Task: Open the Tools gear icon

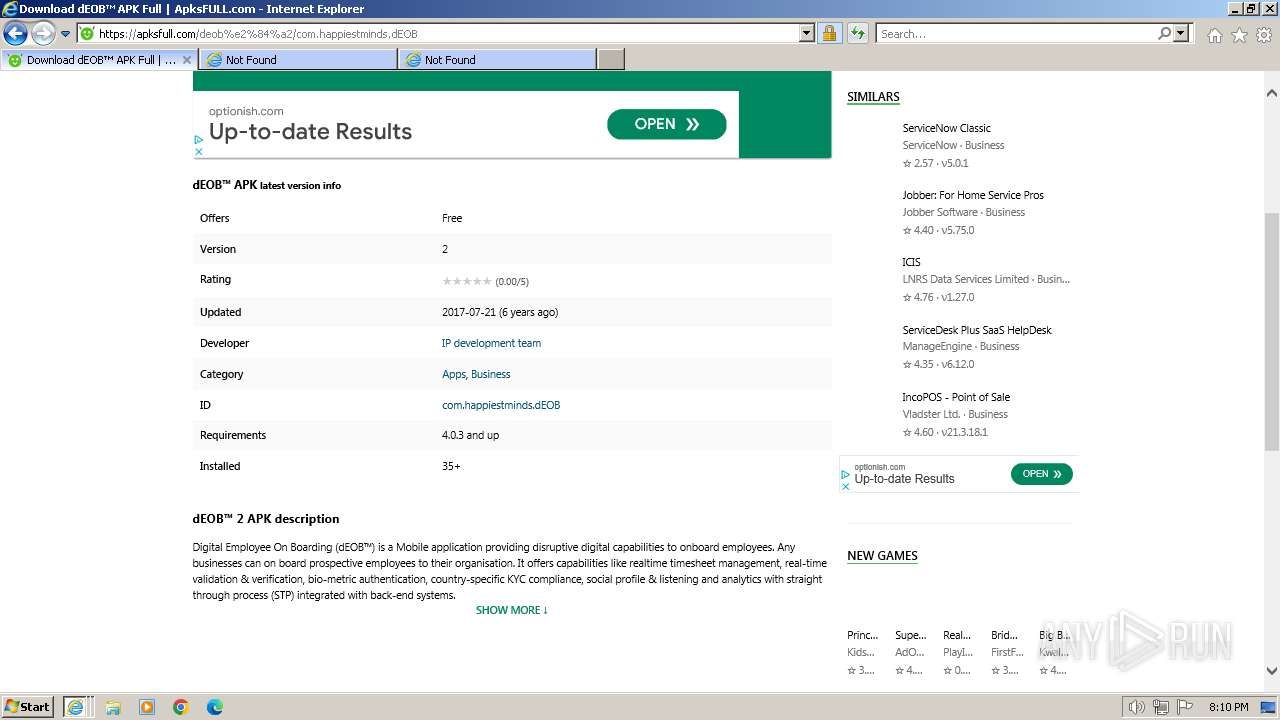Action: [x=1264, y=35]
